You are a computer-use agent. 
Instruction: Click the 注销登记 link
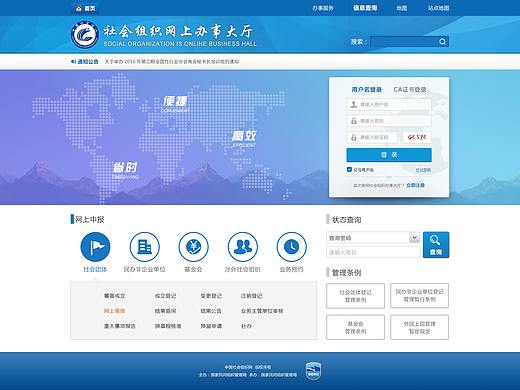coord(252,296)
